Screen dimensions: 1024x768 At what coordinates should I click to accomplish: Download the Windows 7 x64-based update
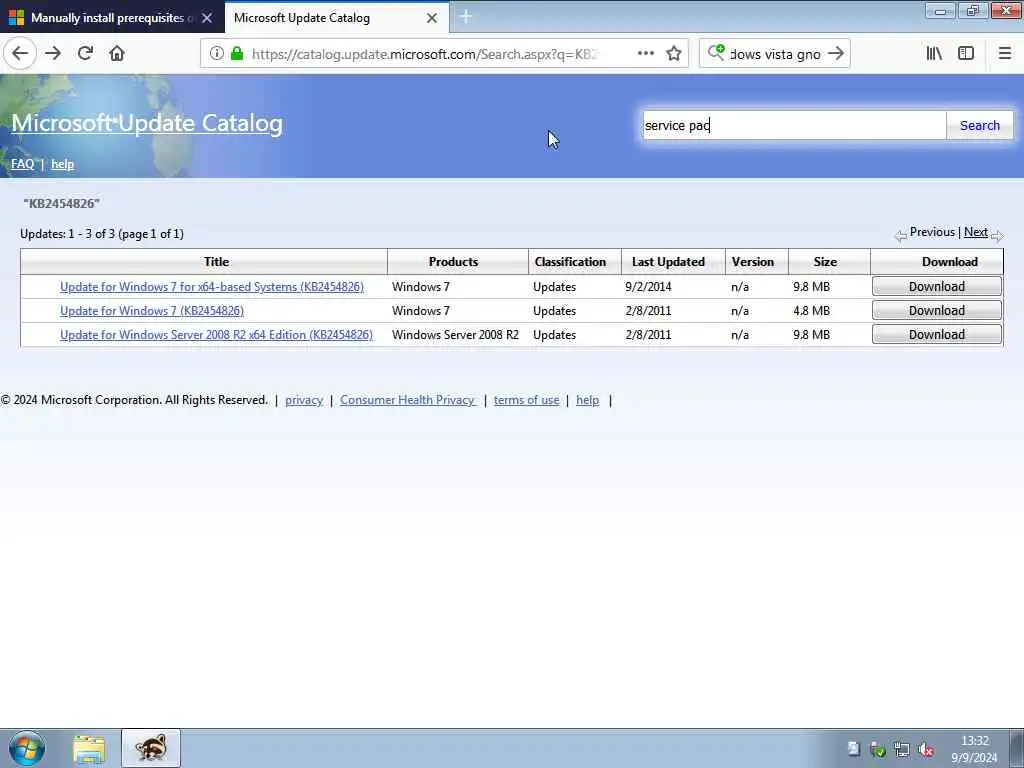pos(936,286)
